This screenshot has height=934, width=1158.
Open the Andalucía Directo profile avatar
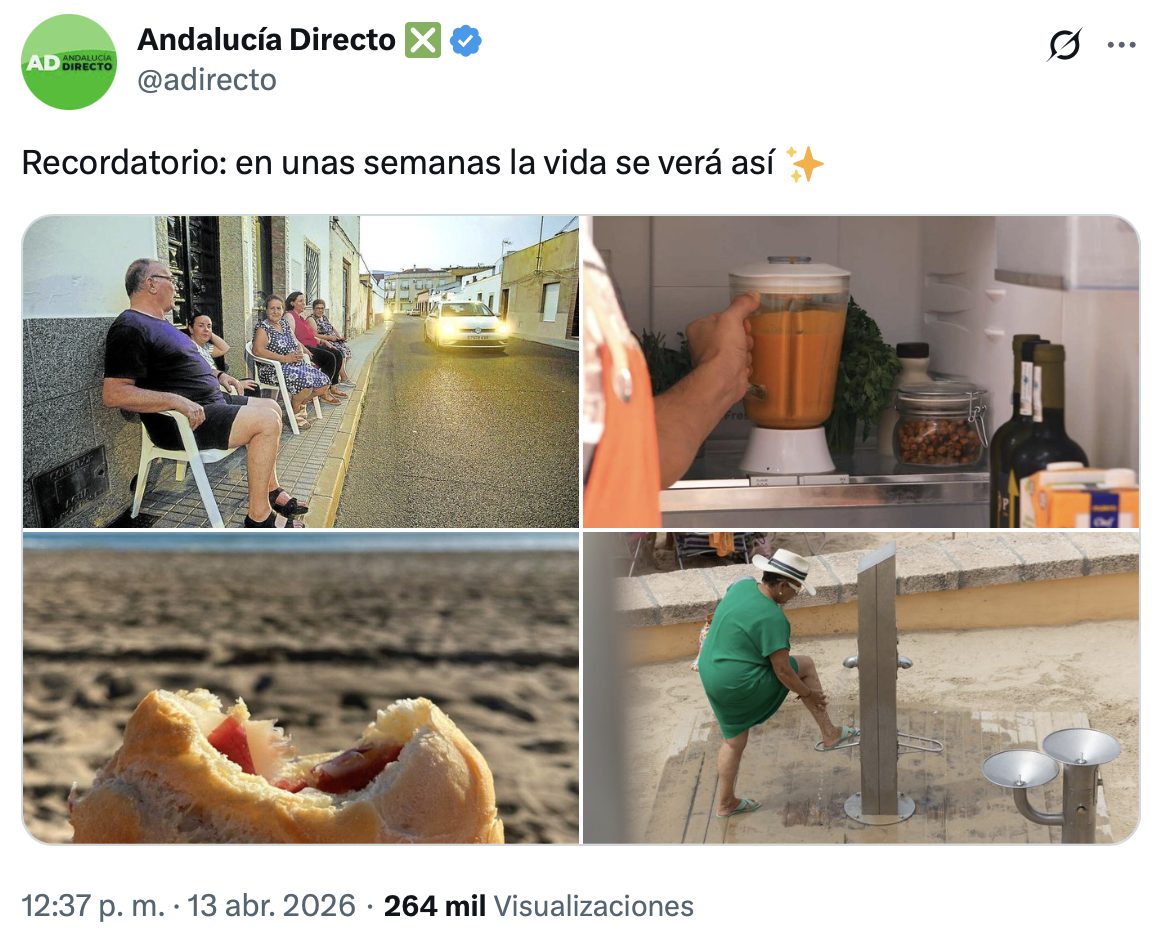(x=69, y=62)
